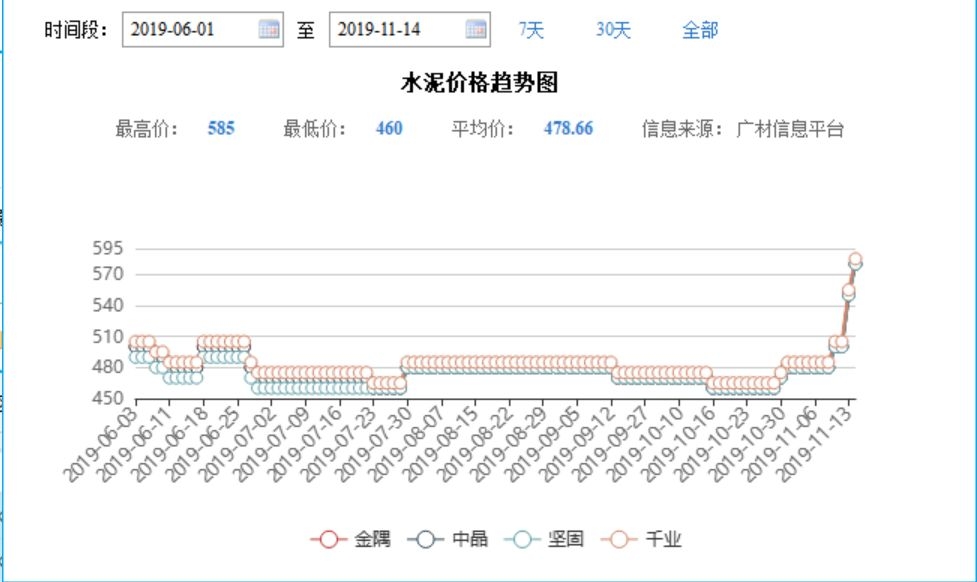Viewport: 977px width, 582px height.
Task: Click the average price value 478.66
Action: [x=568, y=128]
